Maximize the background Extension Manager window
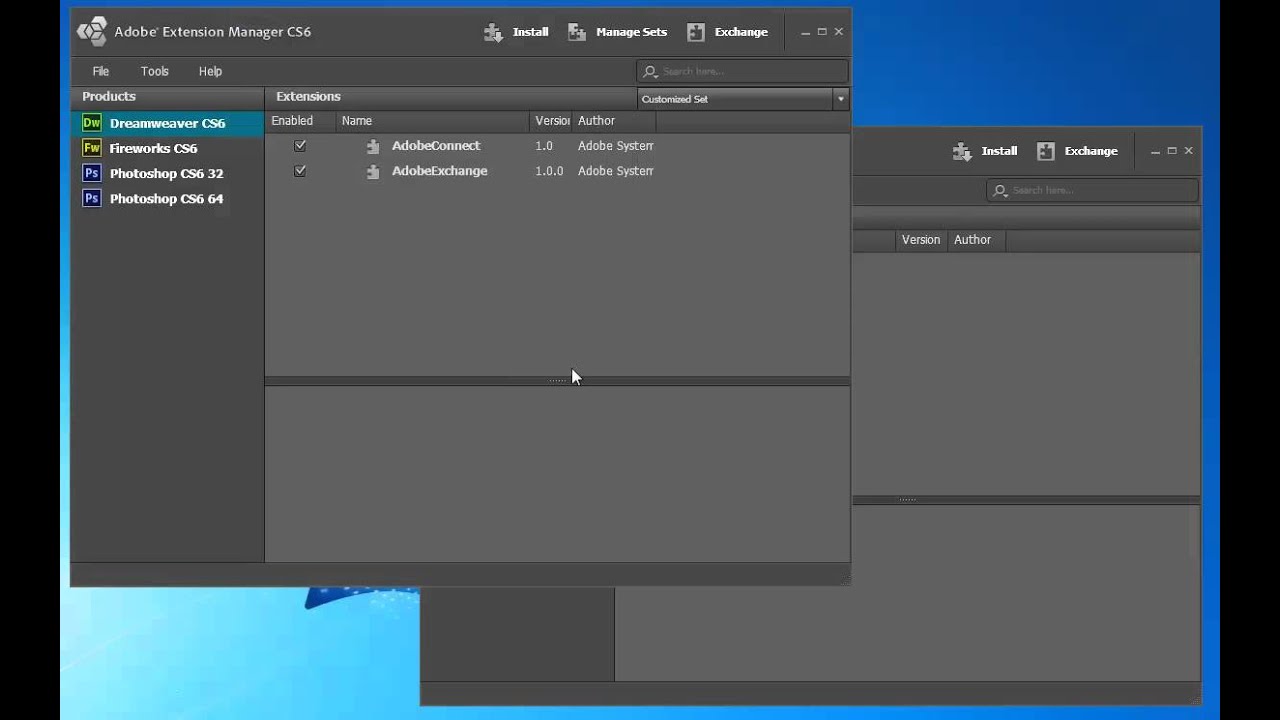 1172,151
